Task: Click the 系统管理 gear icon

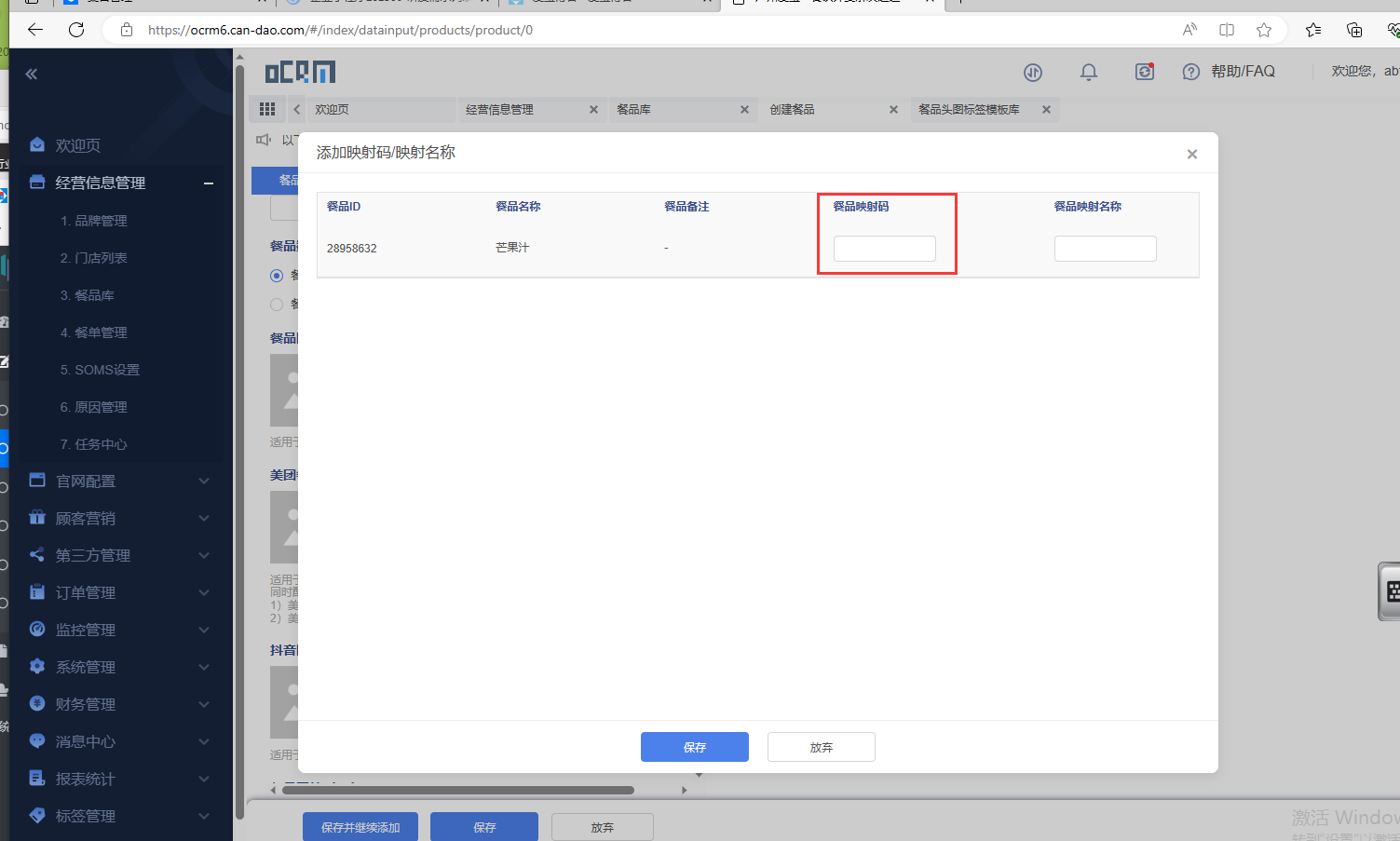Action: tap(37, 667)
